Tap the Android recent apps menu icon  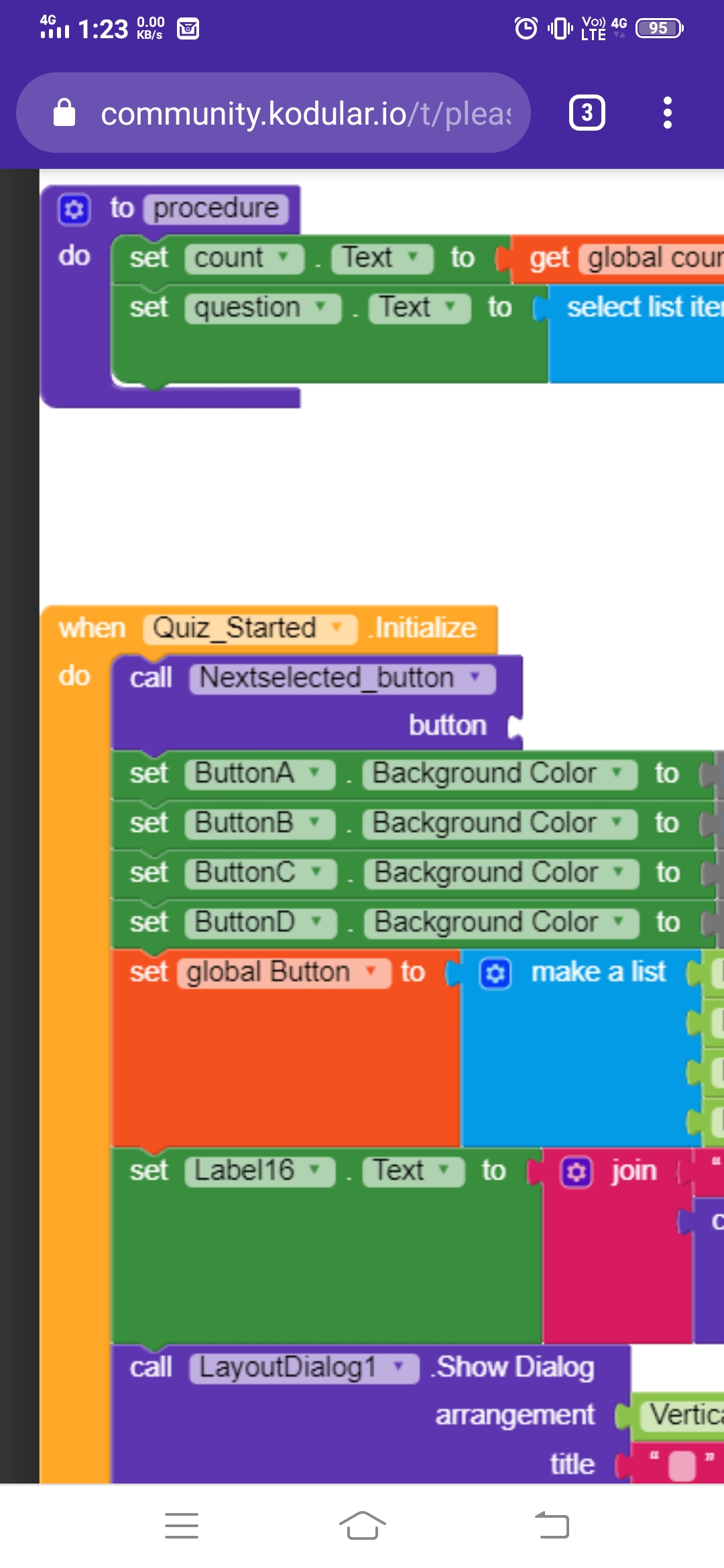pos(182,1525)
